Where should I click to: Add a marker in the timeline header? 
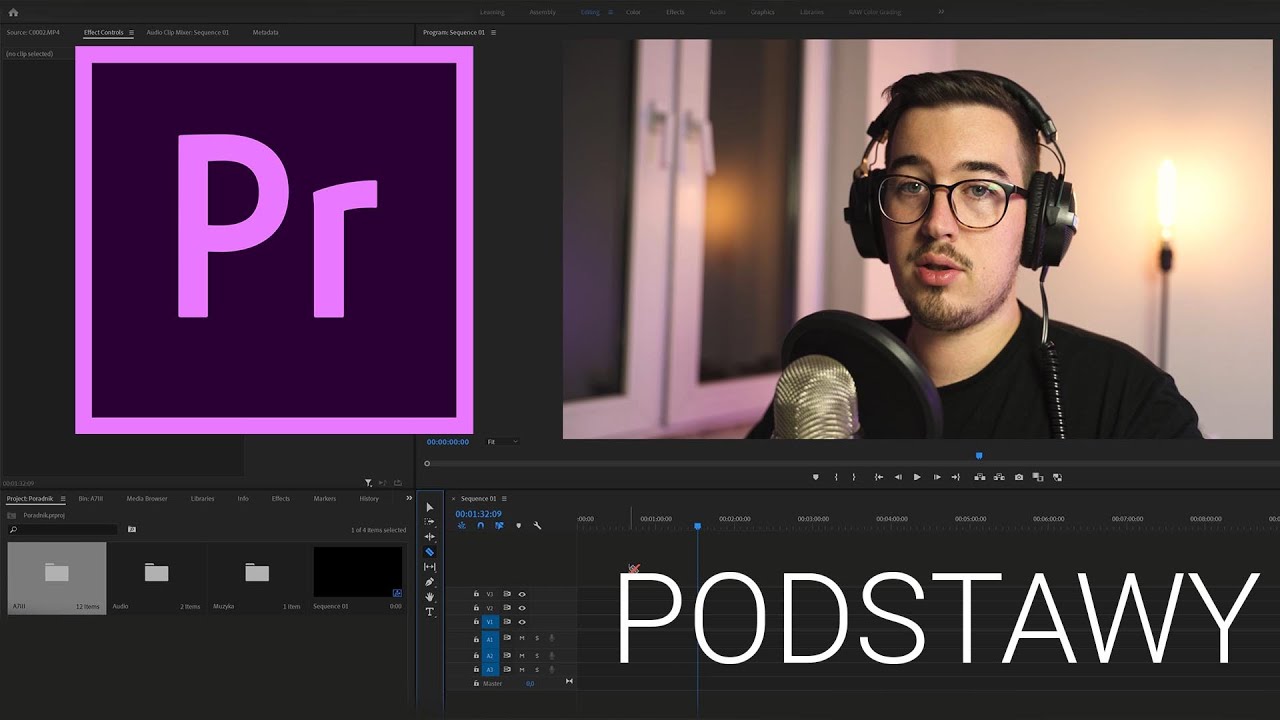(518, 525)
